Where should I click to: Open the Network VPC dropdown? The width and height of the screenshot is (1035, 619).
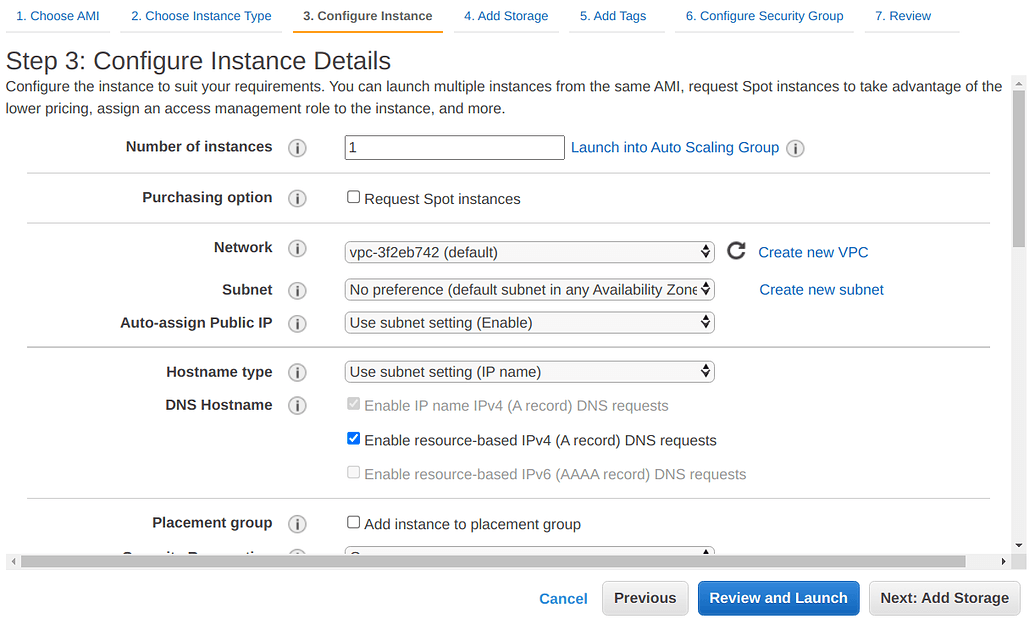tap(529, 252)
